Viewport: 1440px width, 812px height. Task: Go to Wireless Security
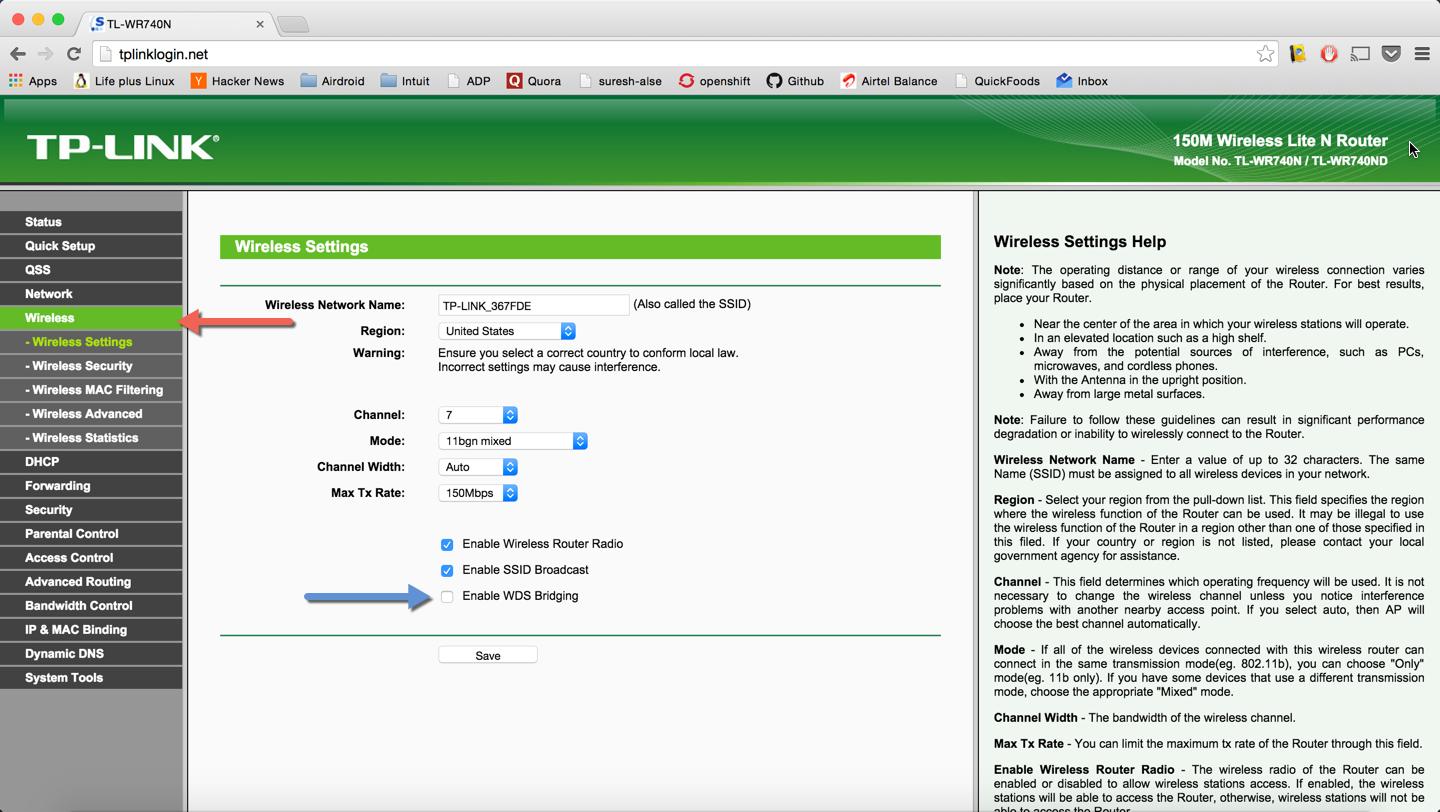click(x=91, y=366)
